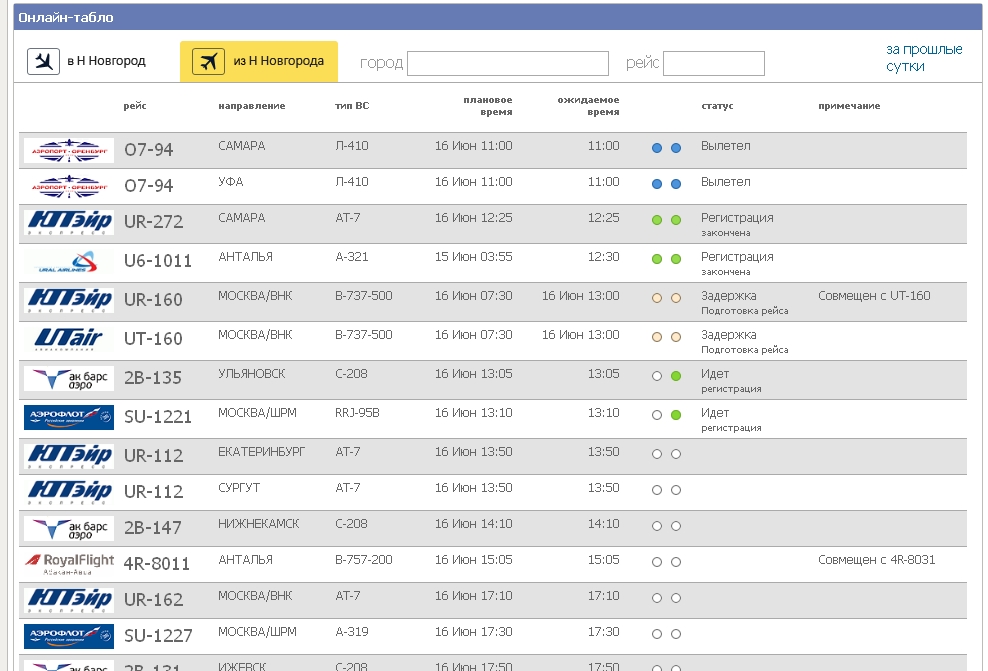Focus the 'город' city search field

click(x=508, y=64)
